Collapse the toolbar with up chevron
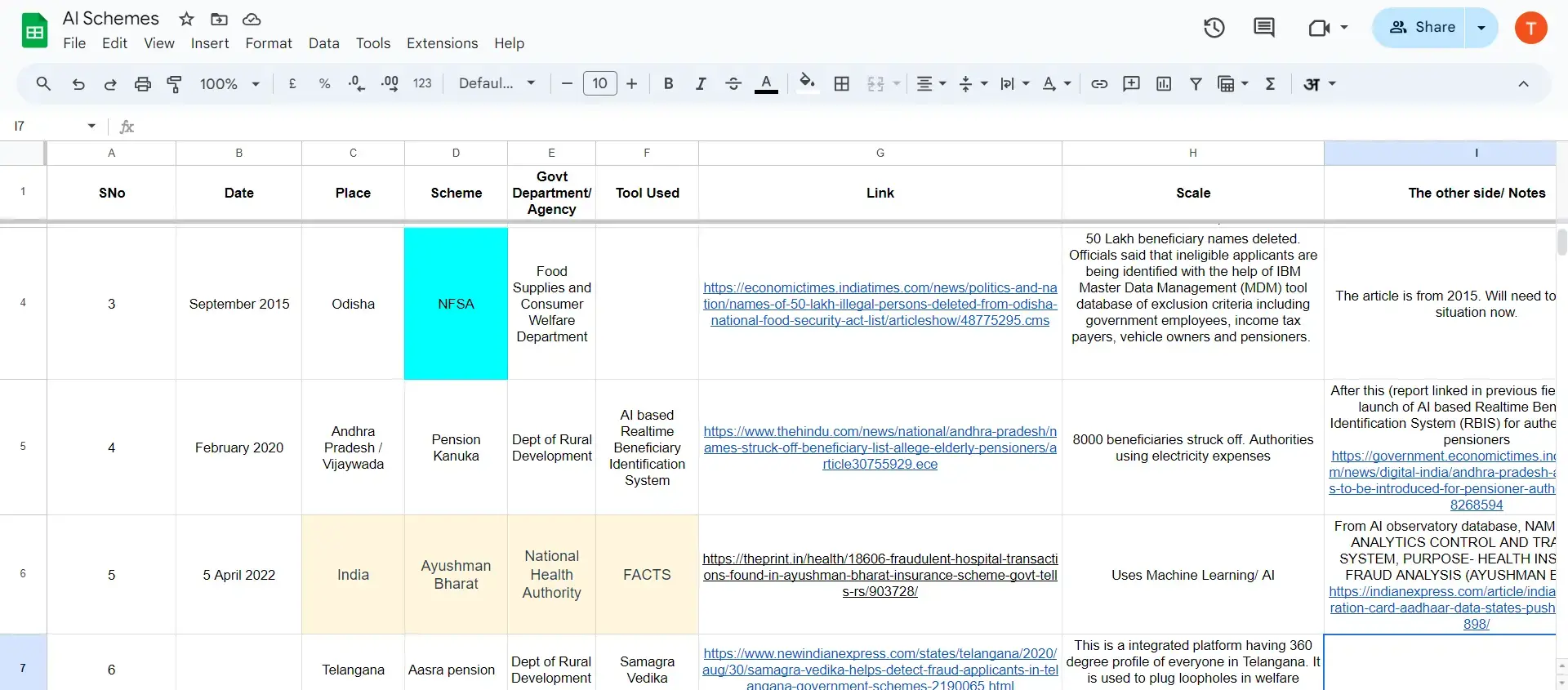Screen dimensions: 1568x690 click(1523, 83)
